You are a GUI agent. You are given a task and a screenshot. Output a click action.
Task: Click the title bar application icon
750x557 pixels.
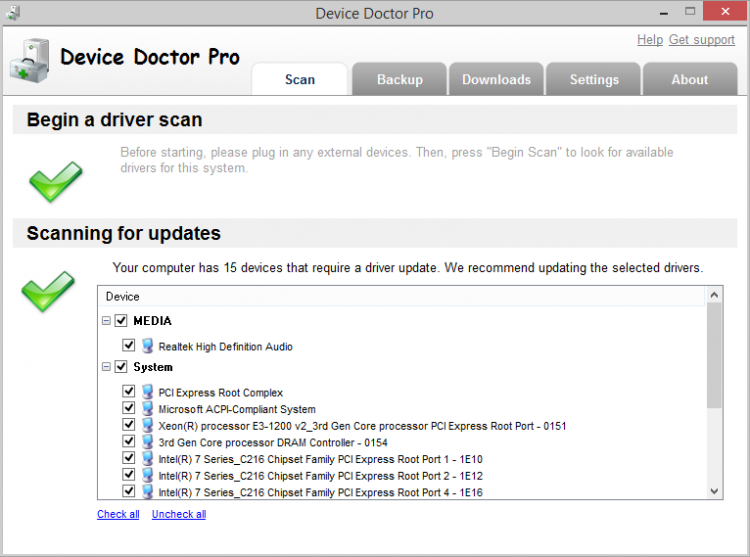(x=13, y=13)
